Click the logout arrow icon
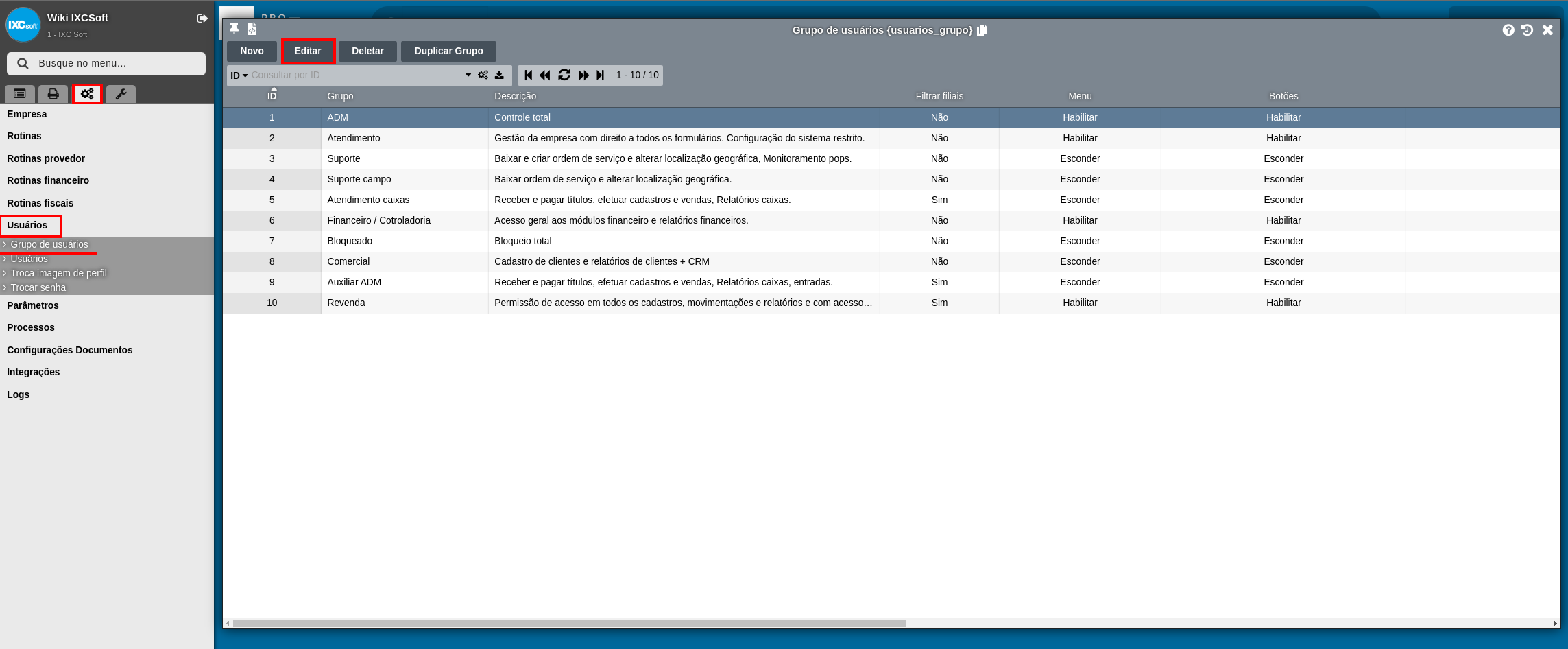1568x649 pixels. 202,19
